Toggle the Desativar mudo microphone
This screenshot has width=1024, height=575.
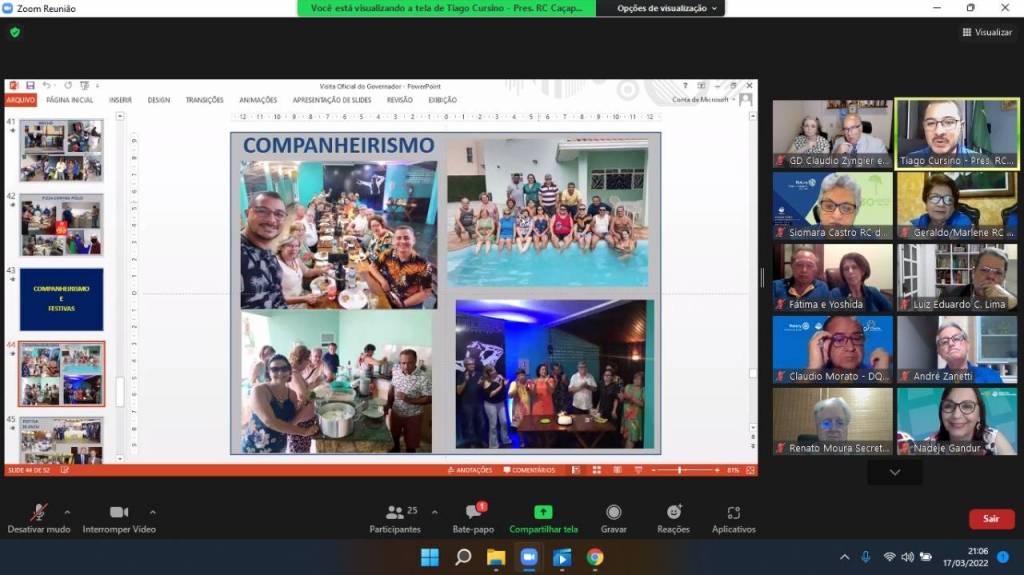pos(39,518)
